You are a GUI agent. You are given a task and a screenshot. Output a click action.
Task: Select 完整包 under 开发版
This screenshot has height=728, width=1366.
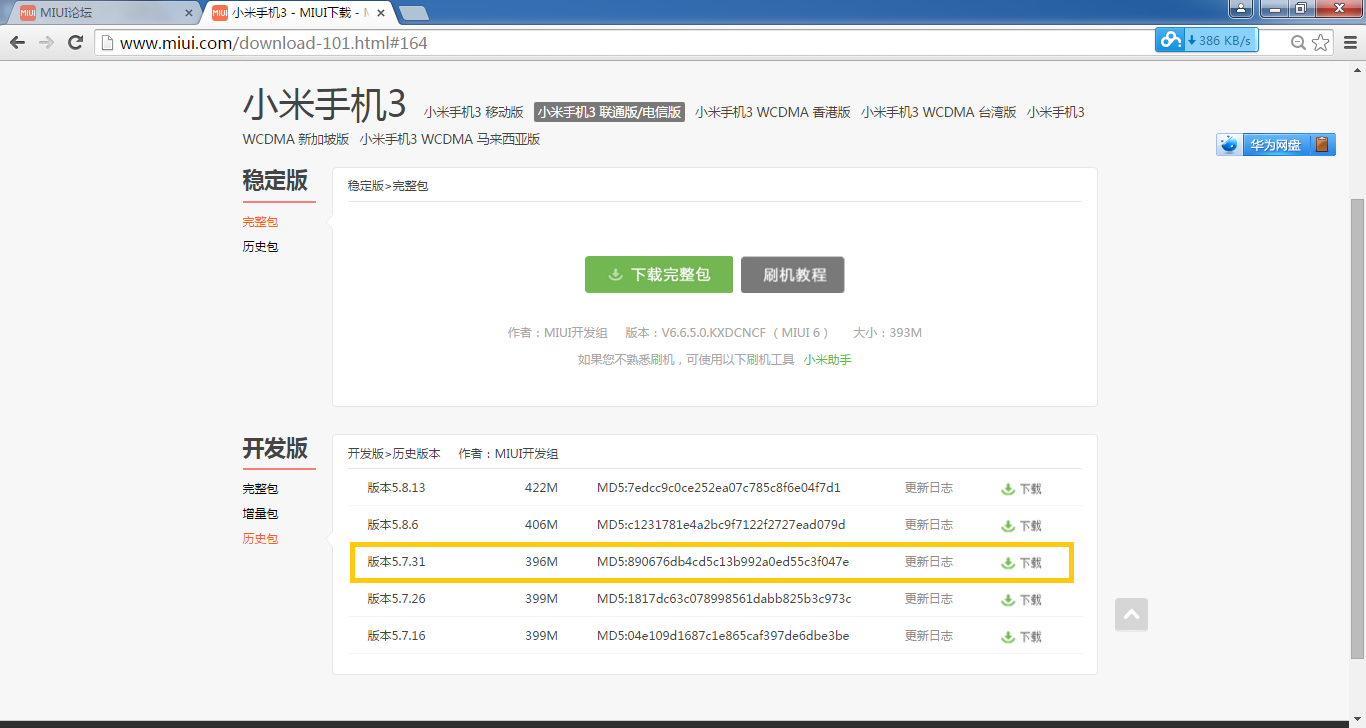click(260, 489)
